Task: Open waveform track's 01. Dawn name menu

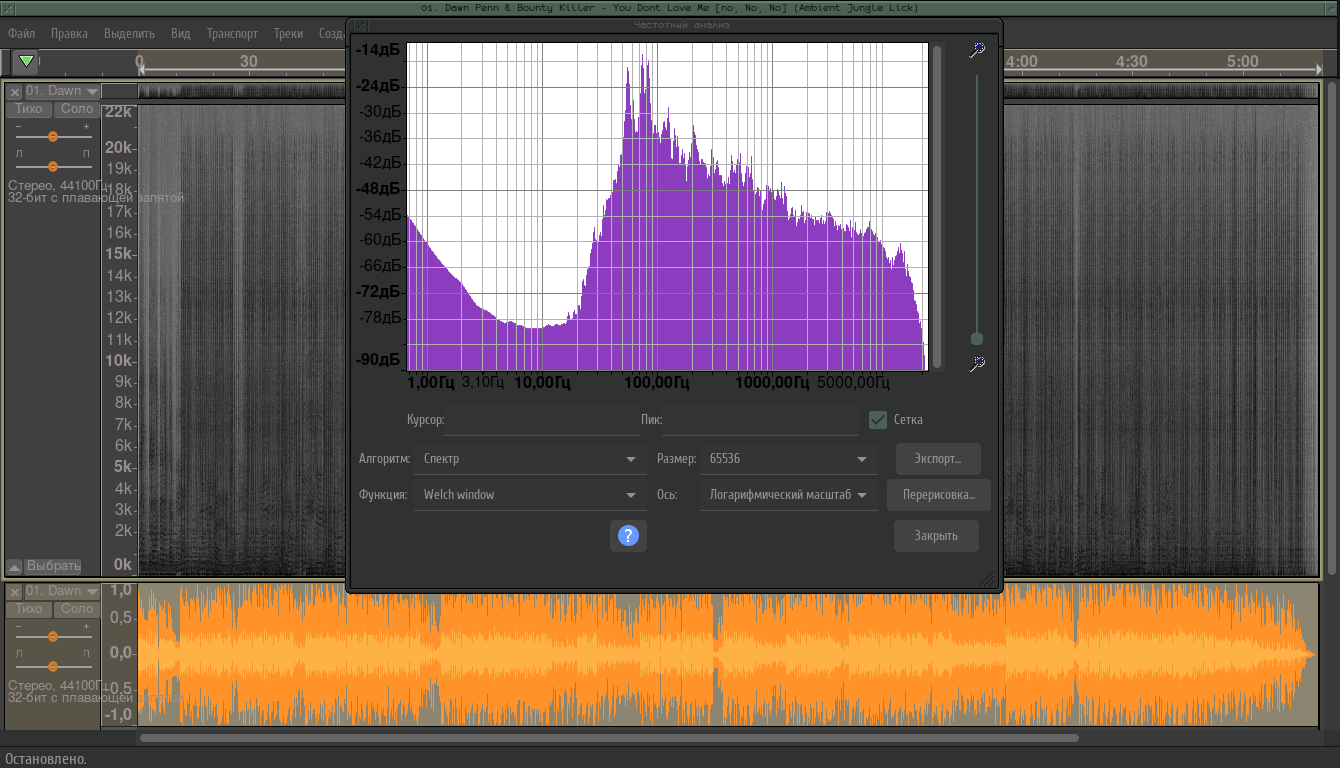Action: (x=62, y=591)
